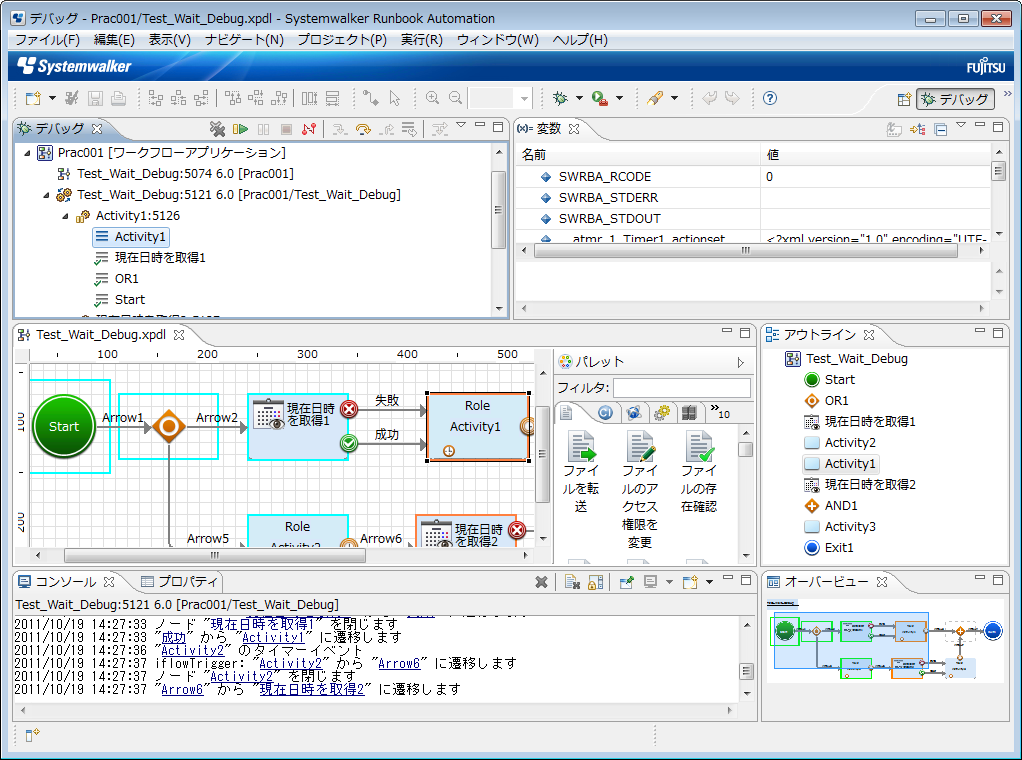
Task: Click the Debug view vertical scrollbar thumb
Action: tap(499, 210)
